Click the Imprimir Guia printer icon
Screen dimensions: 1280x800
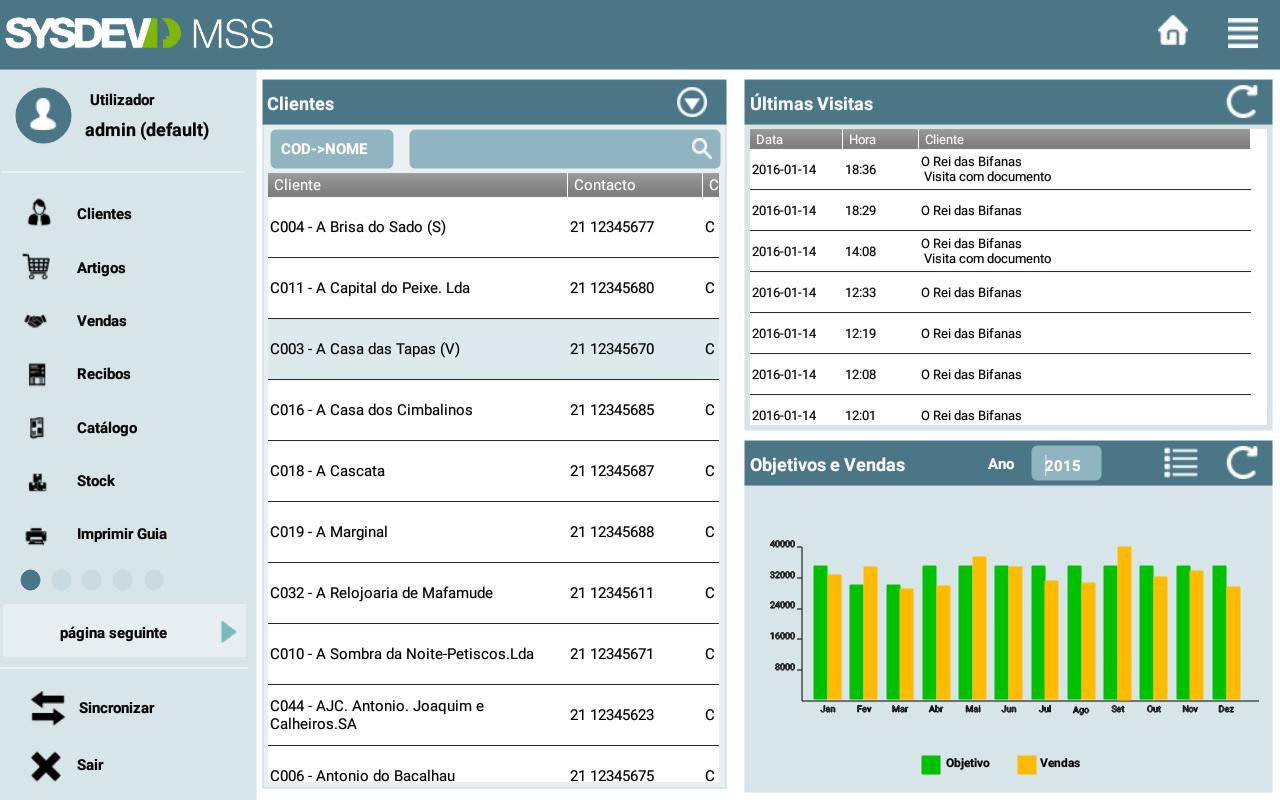pyautogui.click(x=36, y=535)
